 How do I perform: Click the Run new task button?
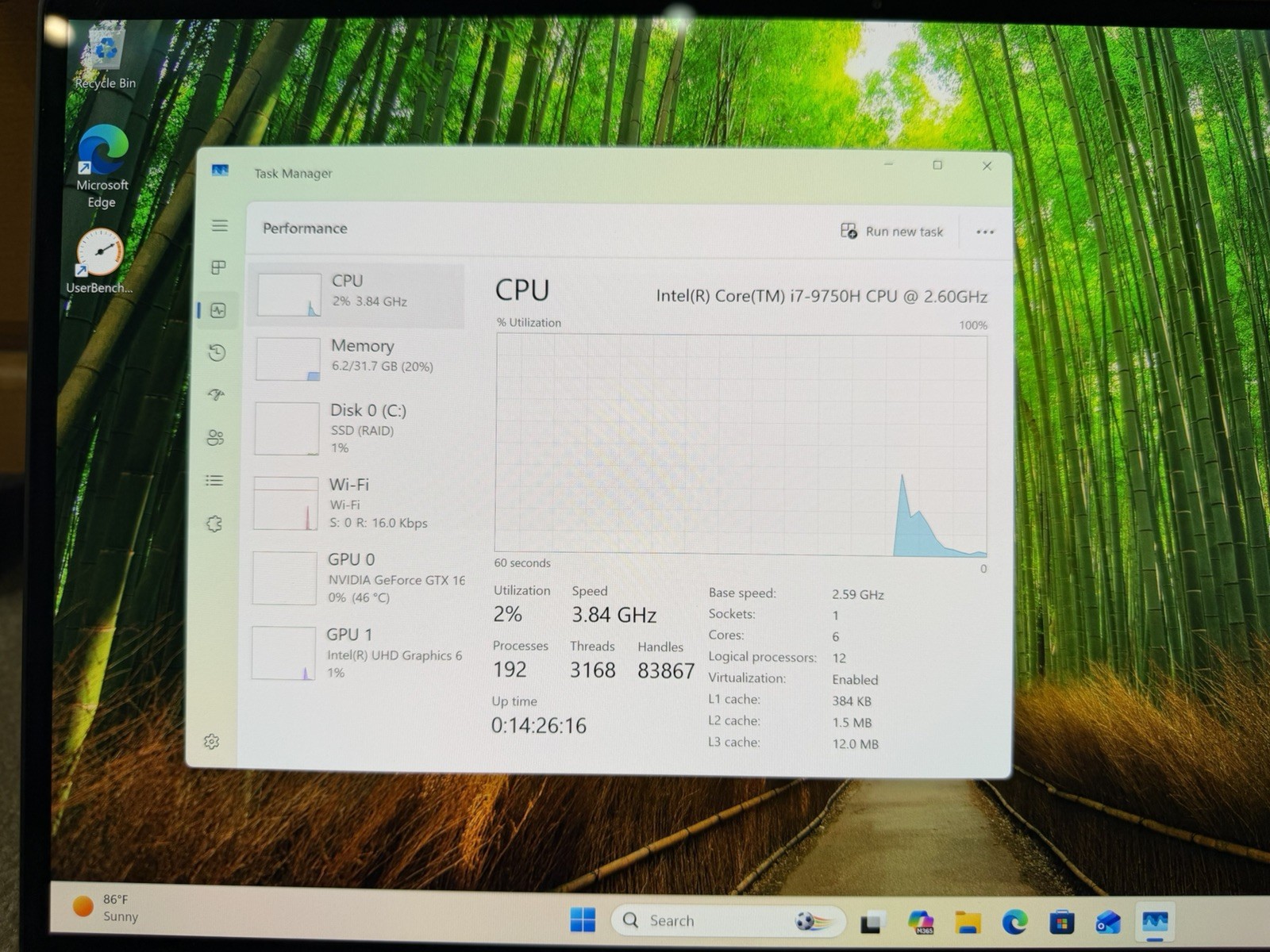coord(892,231)
